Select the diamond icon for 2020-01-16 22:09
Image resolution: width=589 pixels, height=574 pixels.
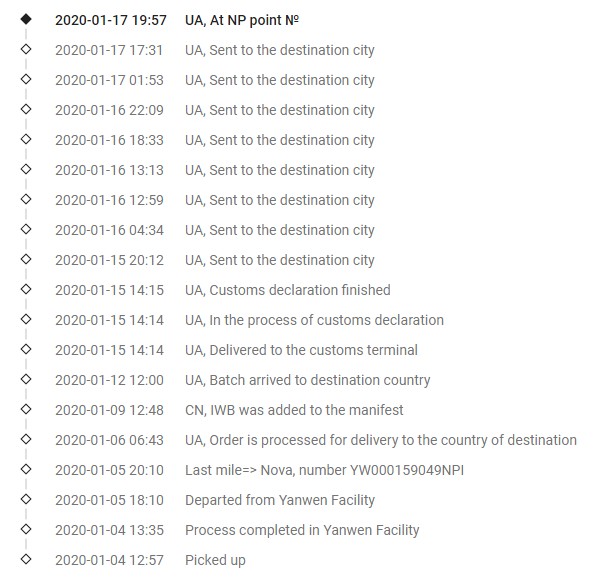(x=26, y=109)
